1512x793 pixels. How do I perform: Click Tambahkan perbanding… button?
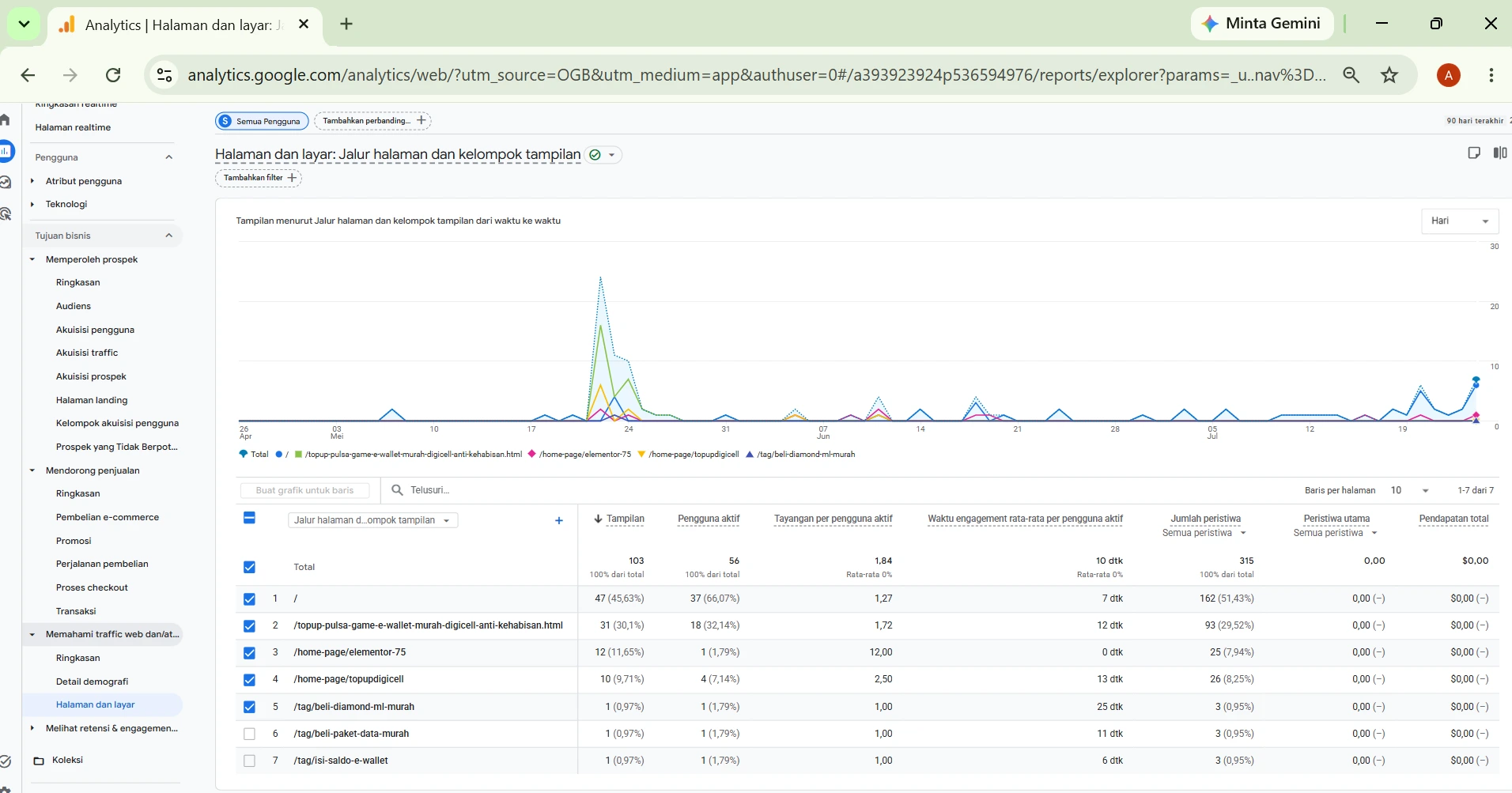pos(373,121)
